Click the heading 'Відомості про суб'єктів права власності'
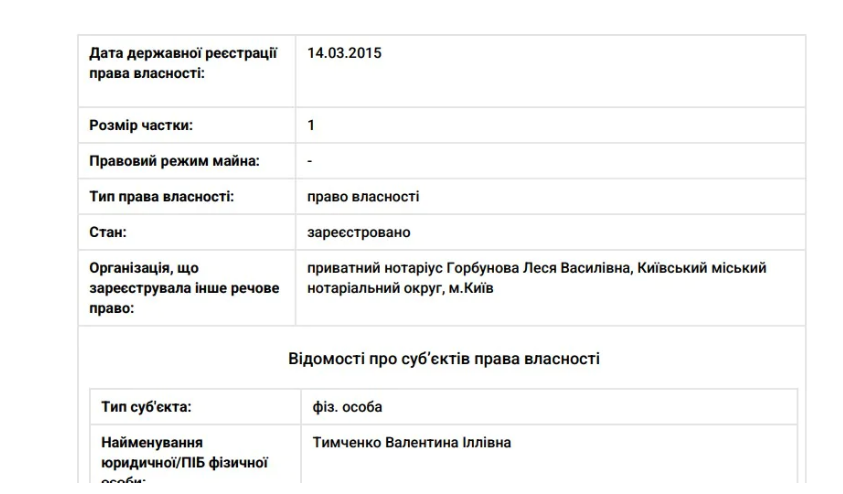The width and height of the screenshot is (843, 494). pos(444,358)
